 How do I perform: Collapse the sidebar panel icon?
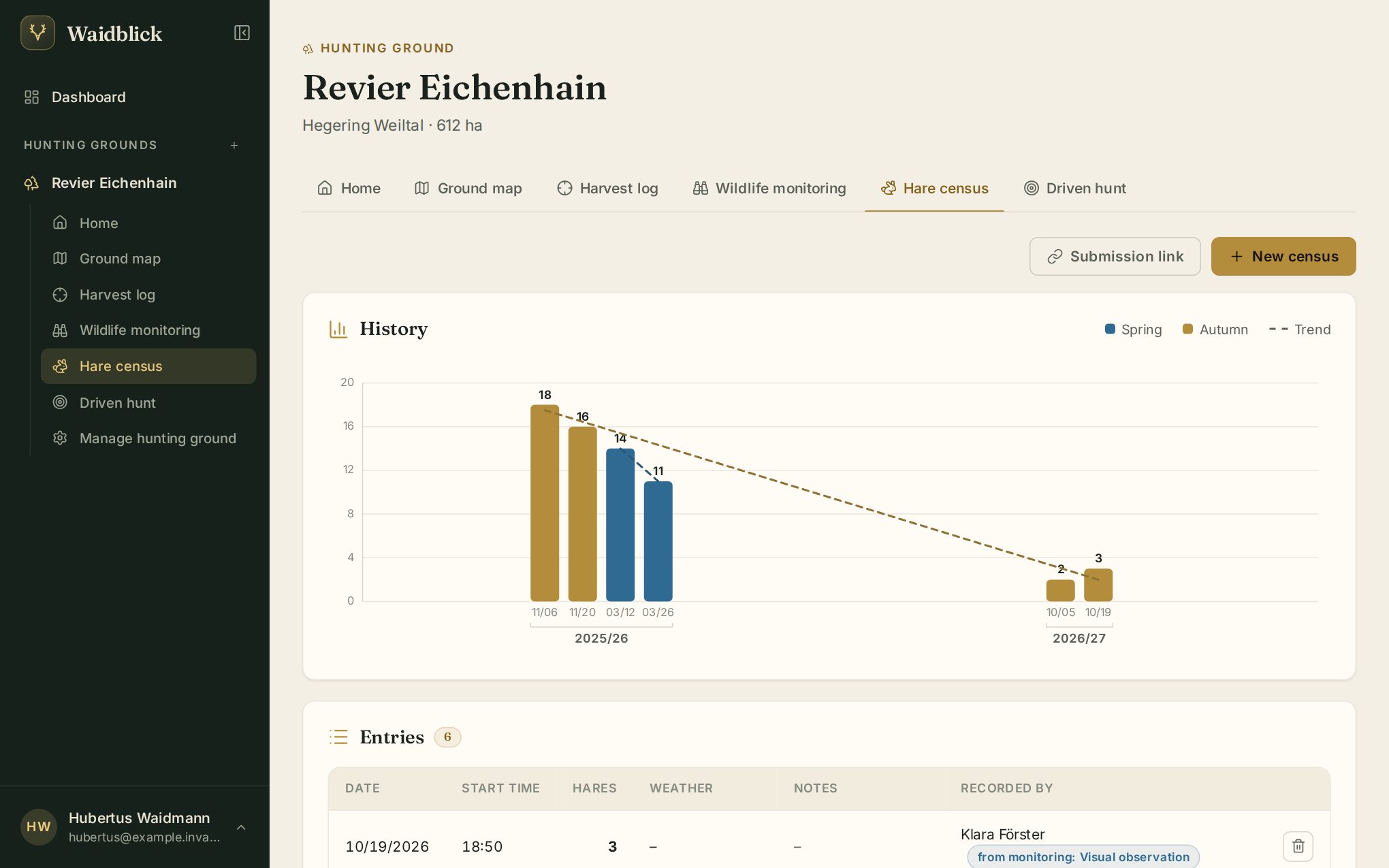pyautogui.click(x=242, y=33)
